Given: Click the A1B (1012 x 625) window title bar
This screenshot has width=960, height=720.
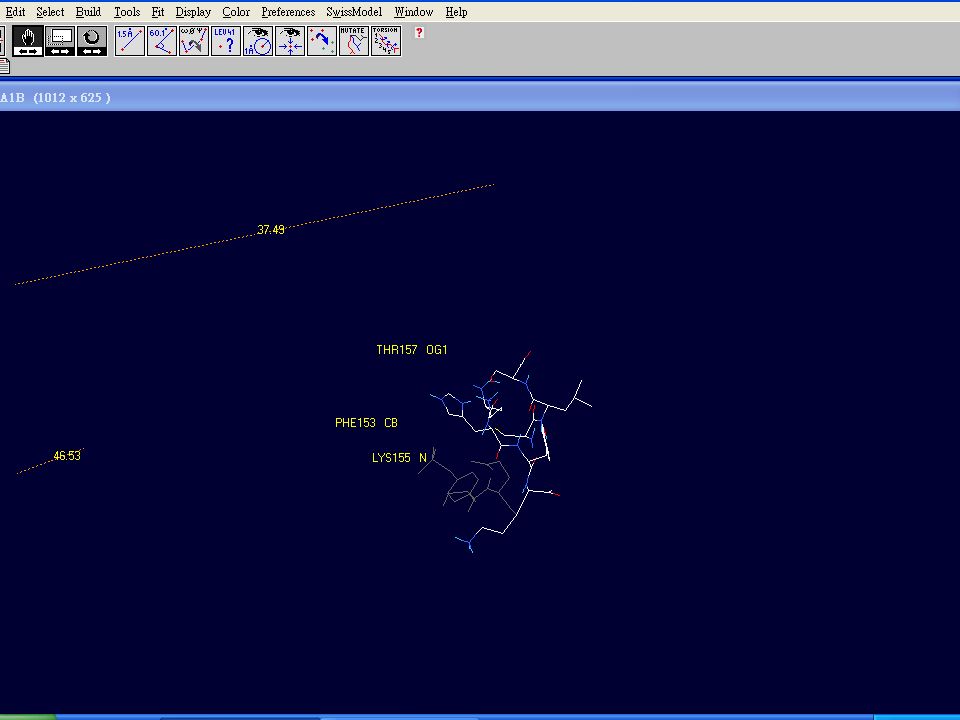Looking at the screenshot, I should tap(480, 97).
